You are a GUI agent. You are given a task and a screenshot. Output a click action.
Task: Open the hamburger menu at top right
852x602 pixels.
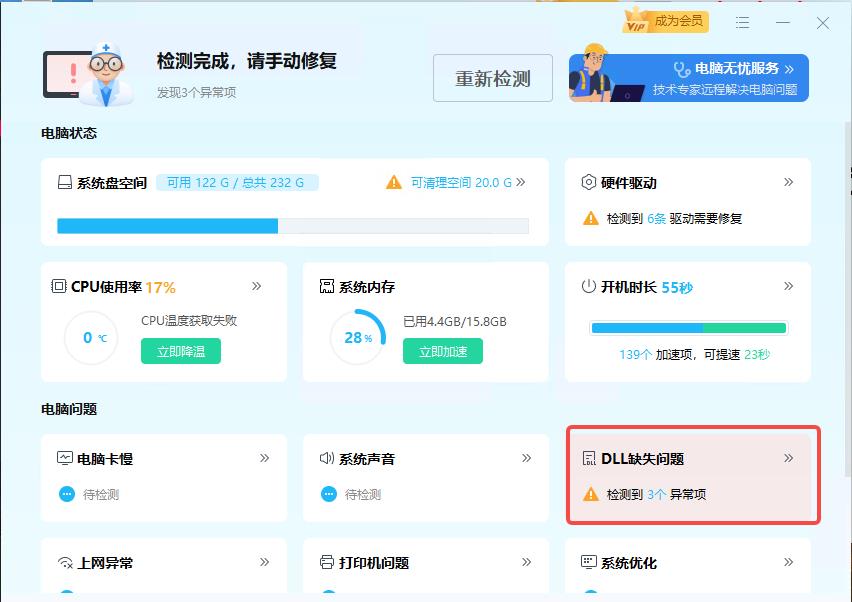742,21
